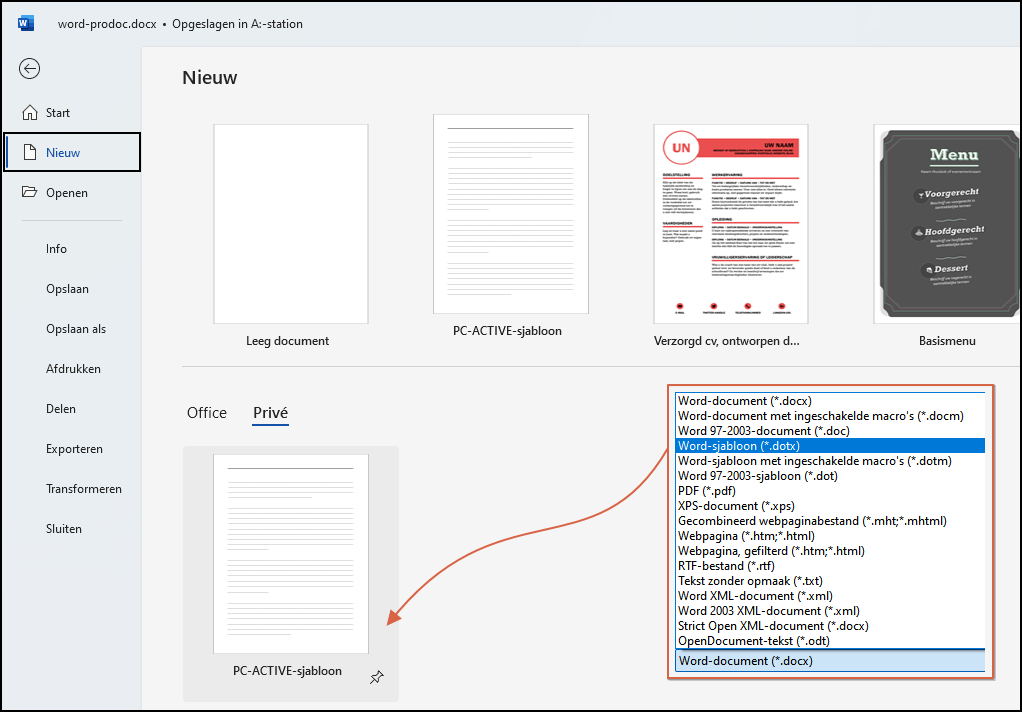Click the Start home icon
The image size is (1022, 712).
point(30,113)
